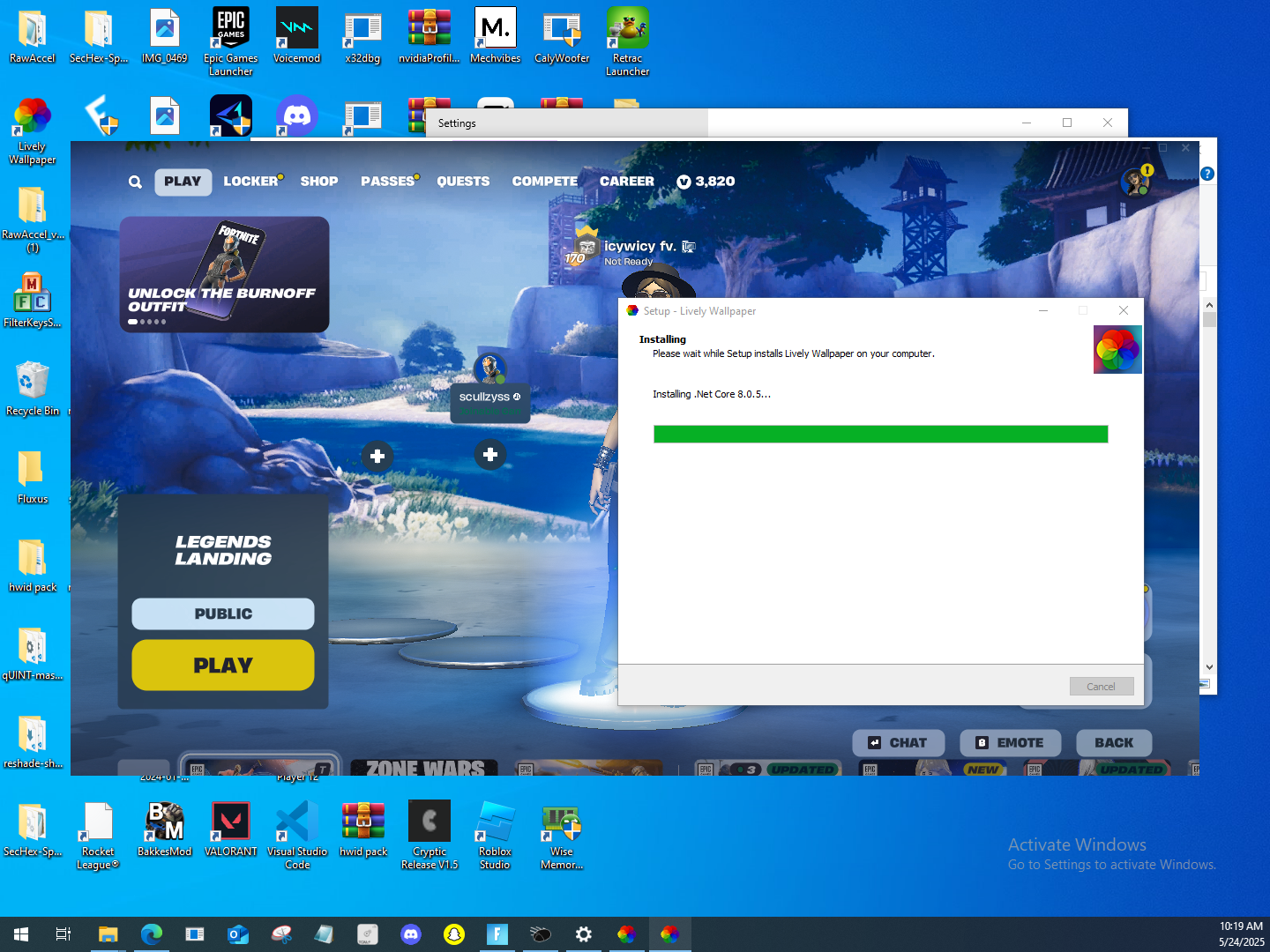Launch VALORANT from the desktop

[x=231, y=829]
